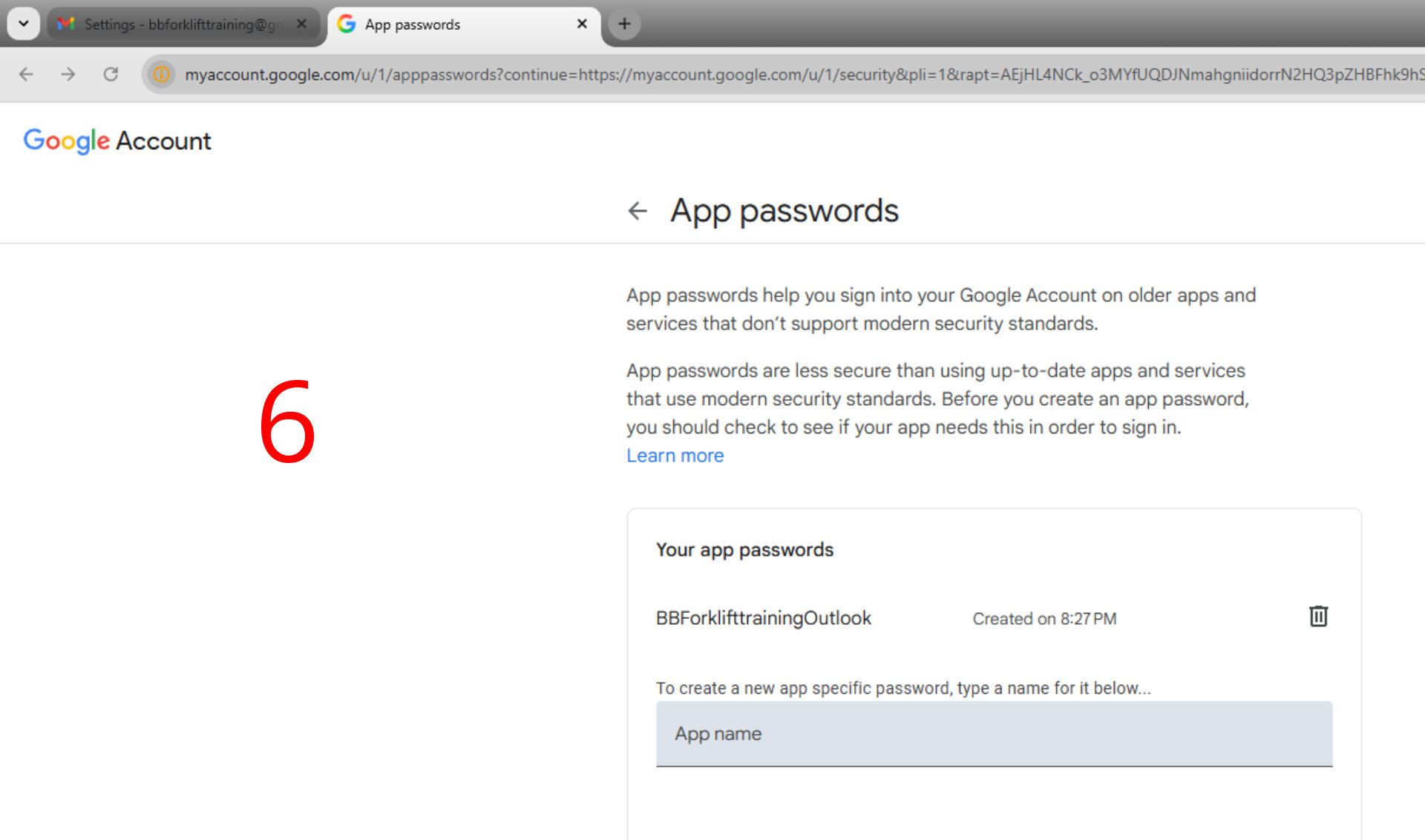Image resolution: width=1425 pixels, height=840 pixels.
Task: Click the App passwords page heading
Action: click(784, 211)
